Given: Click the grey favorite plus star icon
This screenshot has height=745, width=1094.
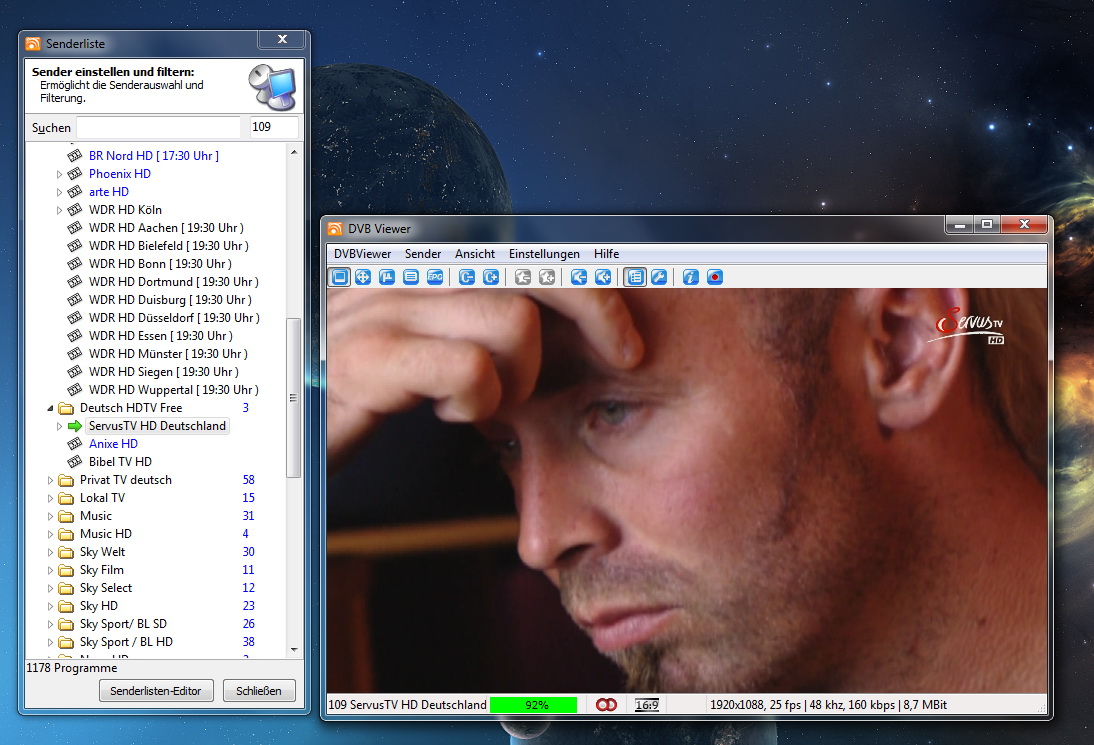Looking at the screenshot, I should 547,278.
